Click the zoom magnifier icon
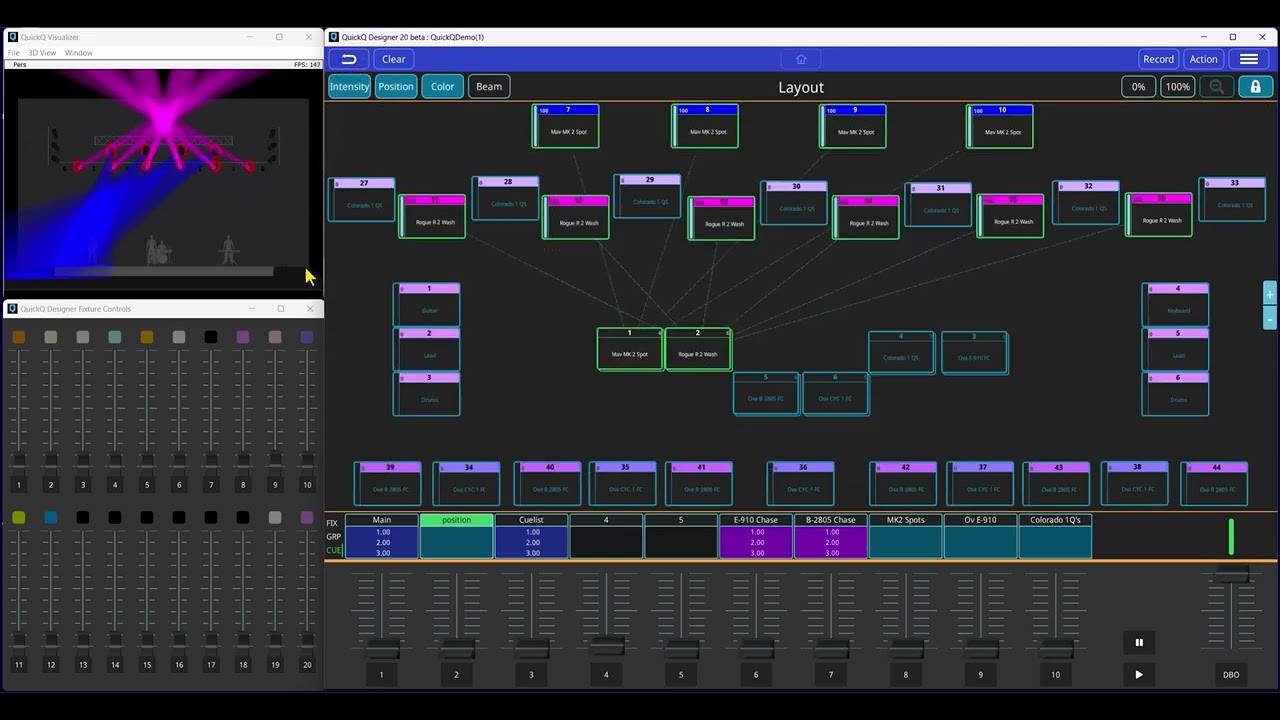 pyautogui.click(x=1216, y=87)
